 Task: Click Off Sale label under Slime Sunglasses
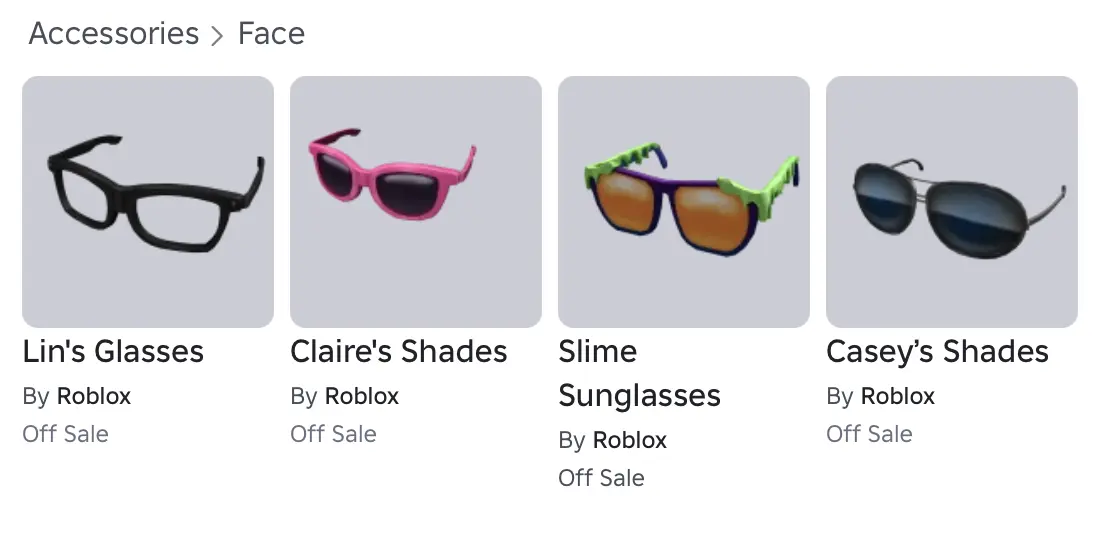click(601, 478)
